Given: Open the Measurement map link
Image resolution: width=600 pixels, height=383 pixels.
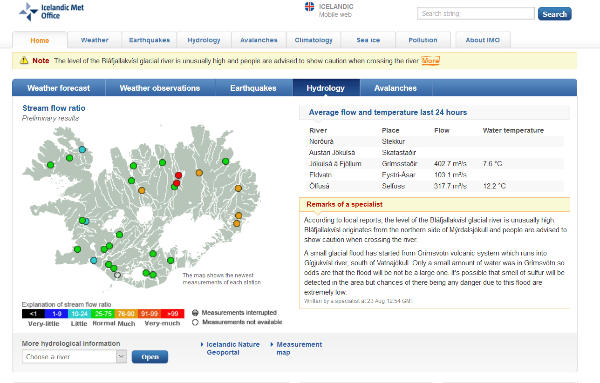Looking at the screenshot, I should (299, 348).
